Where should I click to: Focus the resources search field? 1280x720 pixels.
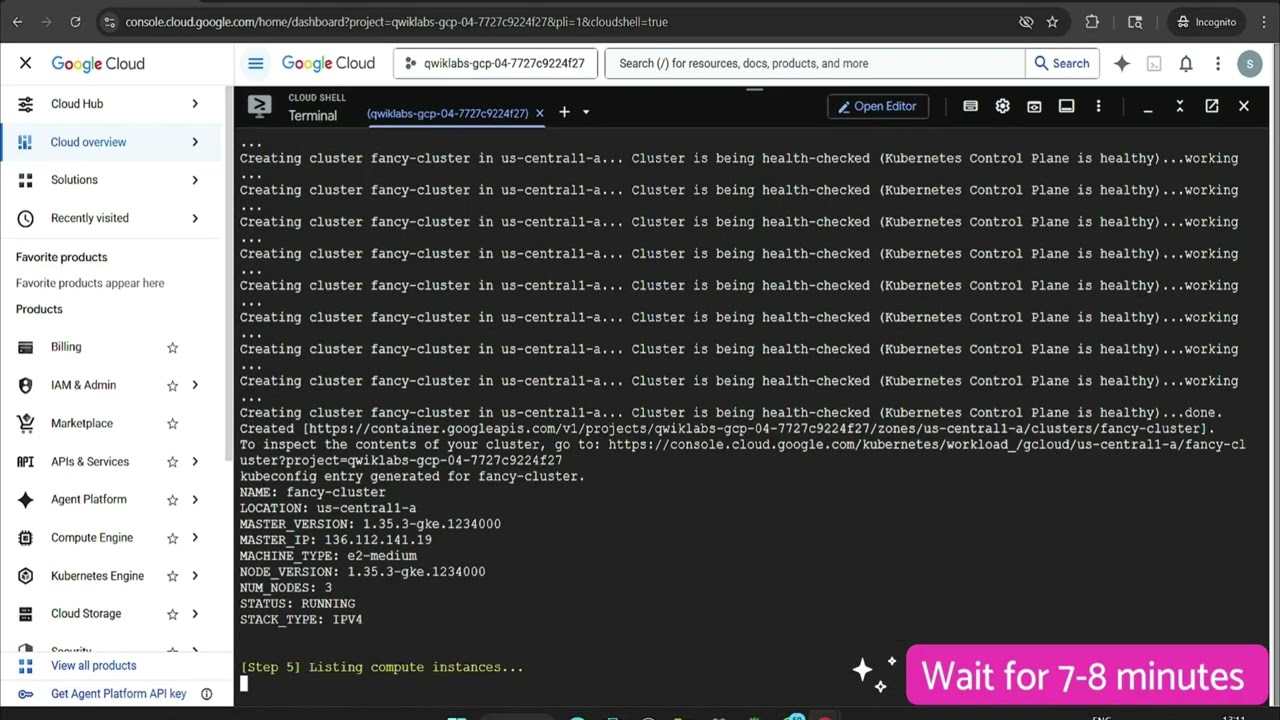point(815,63)
